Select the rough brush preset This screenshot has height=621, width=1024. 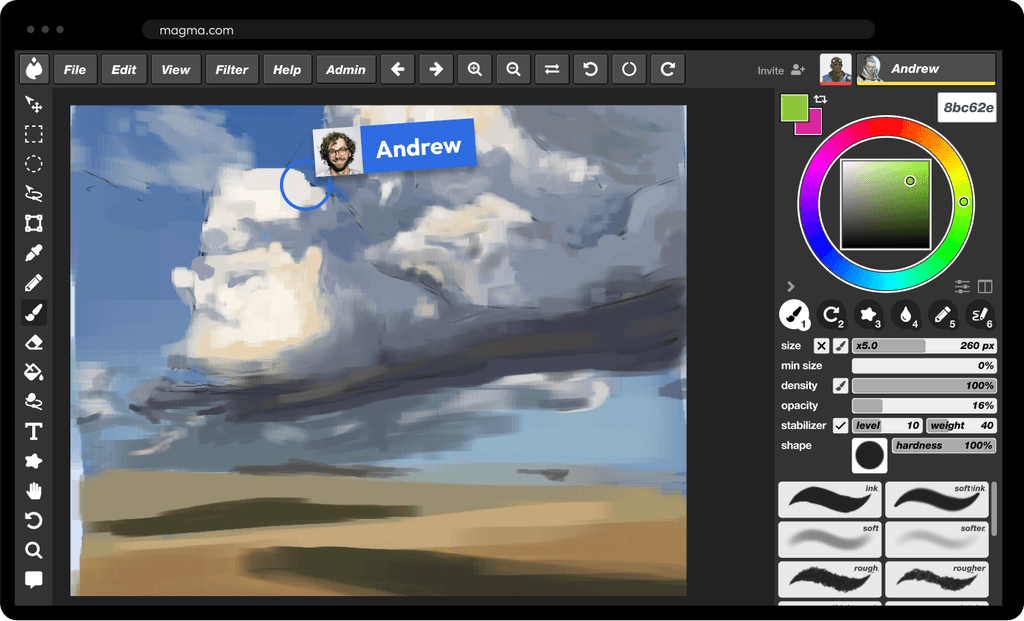tap(829, 580)
